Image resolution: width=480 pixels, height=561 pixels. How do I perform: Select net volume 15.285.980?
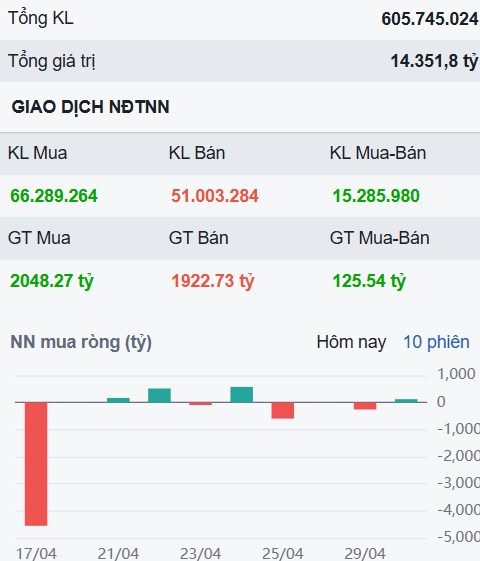point(376,196)
